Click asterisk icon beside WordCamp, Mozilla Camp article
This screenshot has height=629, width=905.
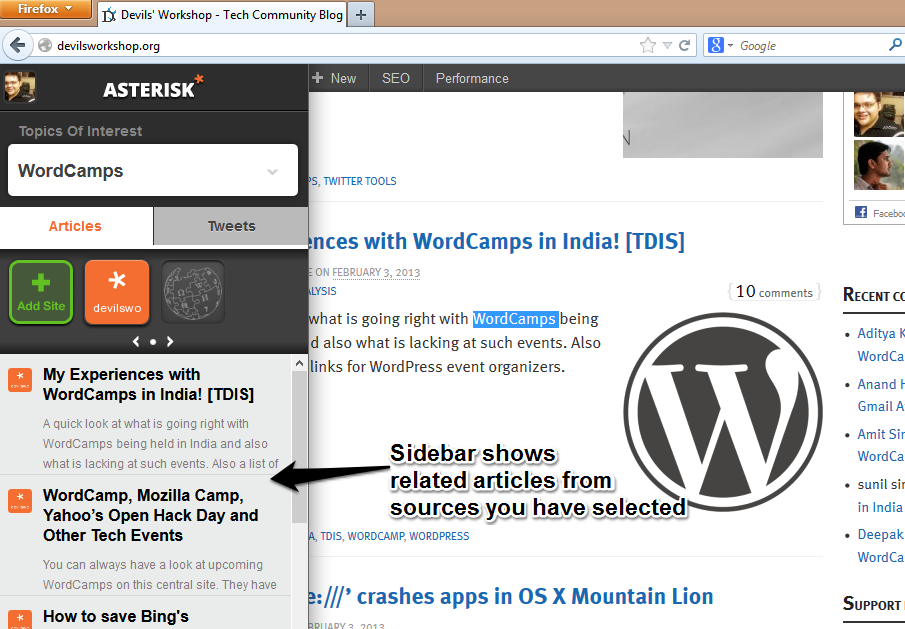[20, 501]
